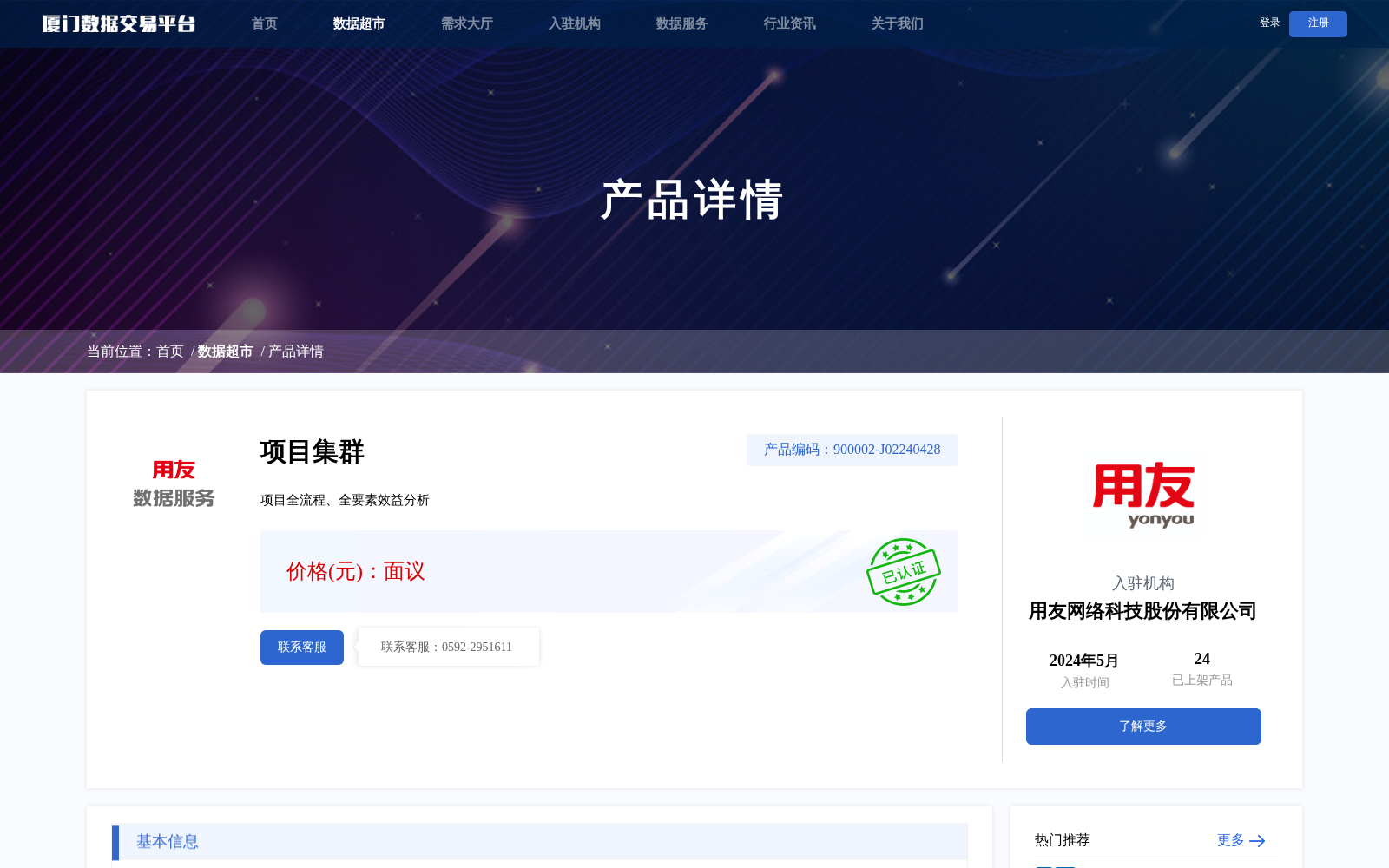Click the 项目集群 product title
Image resolution: width=1389 pixels, height=868 pixels.
click(312, 451)
